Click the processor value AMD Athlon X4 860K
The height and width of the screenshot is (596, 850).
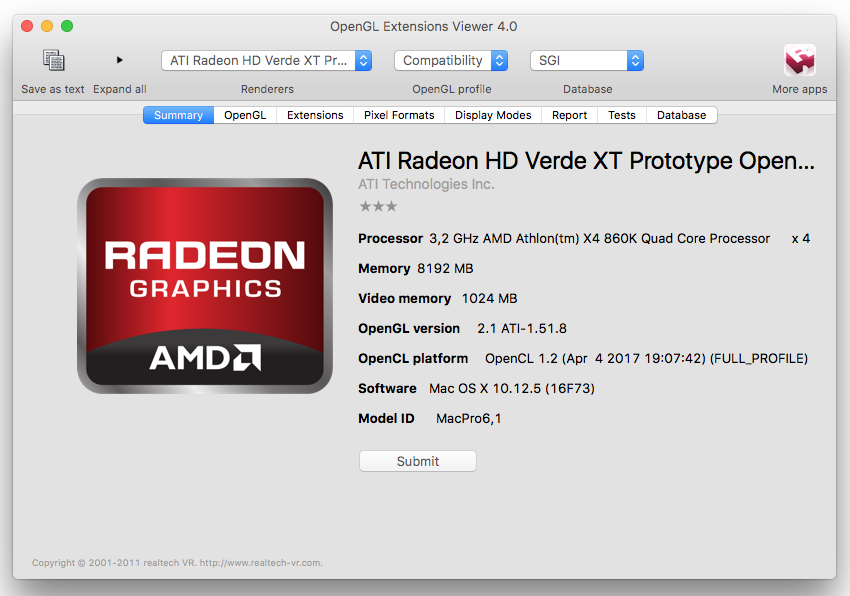[x=600, y=239]
